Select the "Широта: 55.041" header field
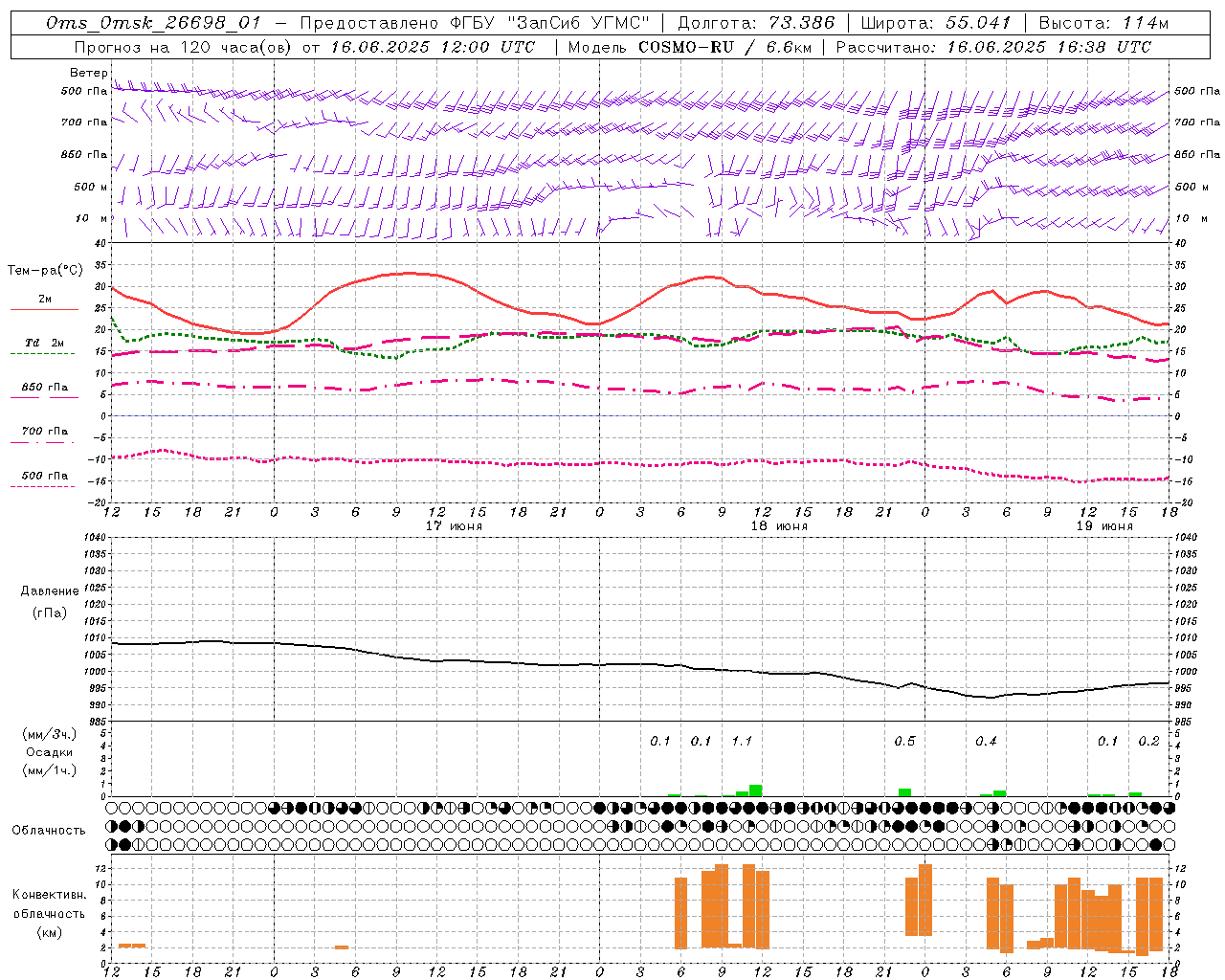The width and height of the screenshot is (1225, 980). [x=935, y=23]
